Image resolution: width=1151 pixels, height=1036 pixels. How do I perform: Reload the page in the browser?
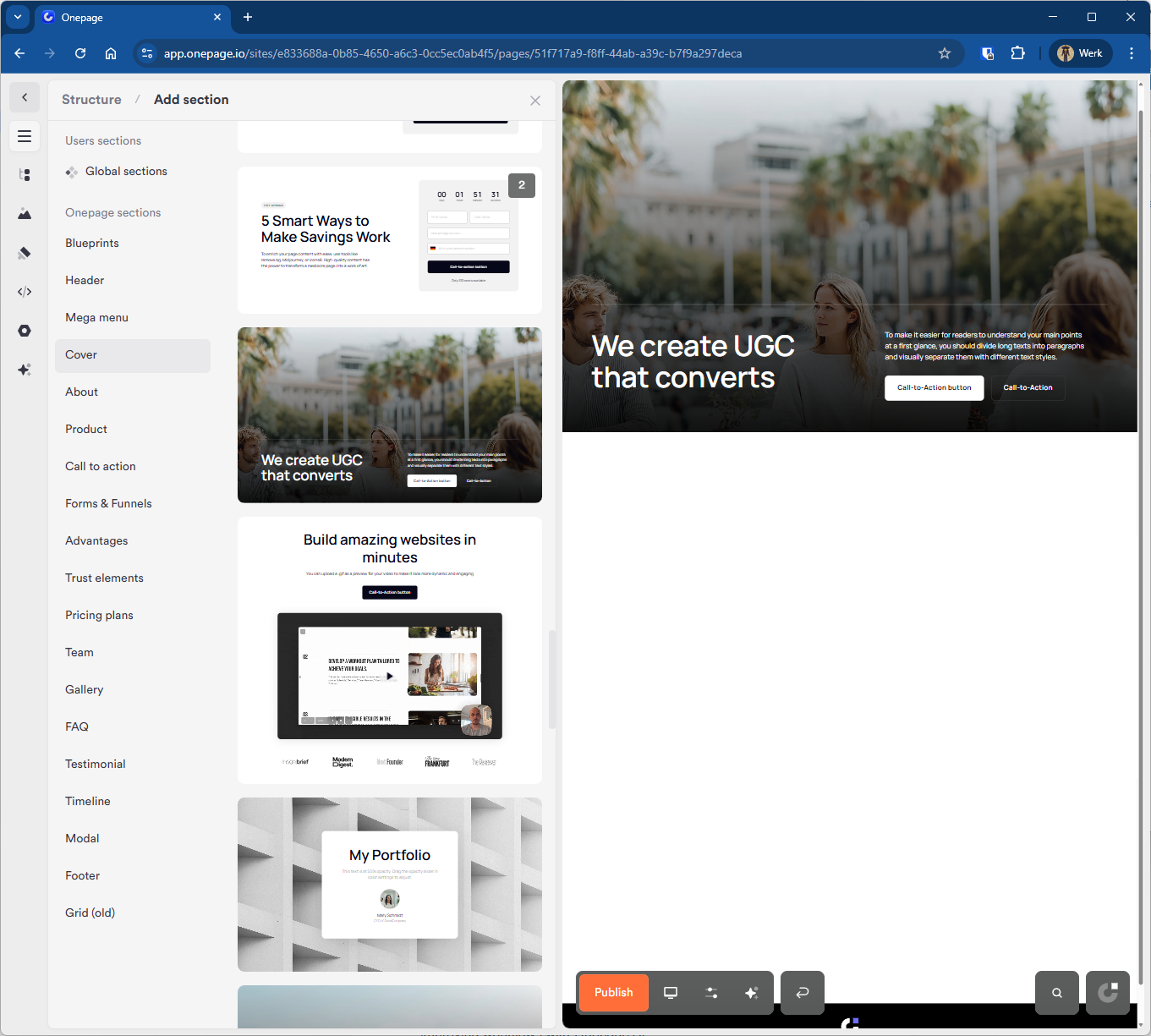click(x=80, y=53)
